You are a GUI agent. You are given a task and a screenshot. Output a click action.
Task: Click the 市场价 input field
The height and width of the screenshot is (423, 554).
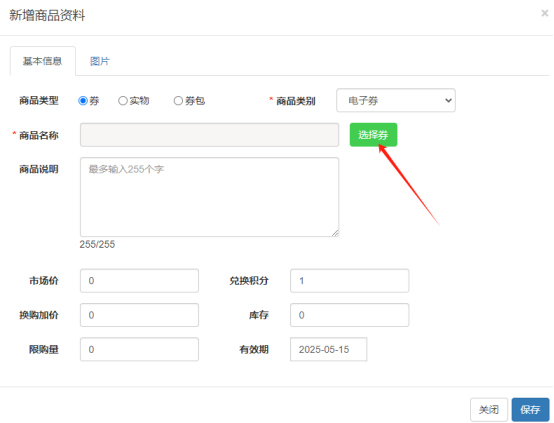(x=139, y=281)
